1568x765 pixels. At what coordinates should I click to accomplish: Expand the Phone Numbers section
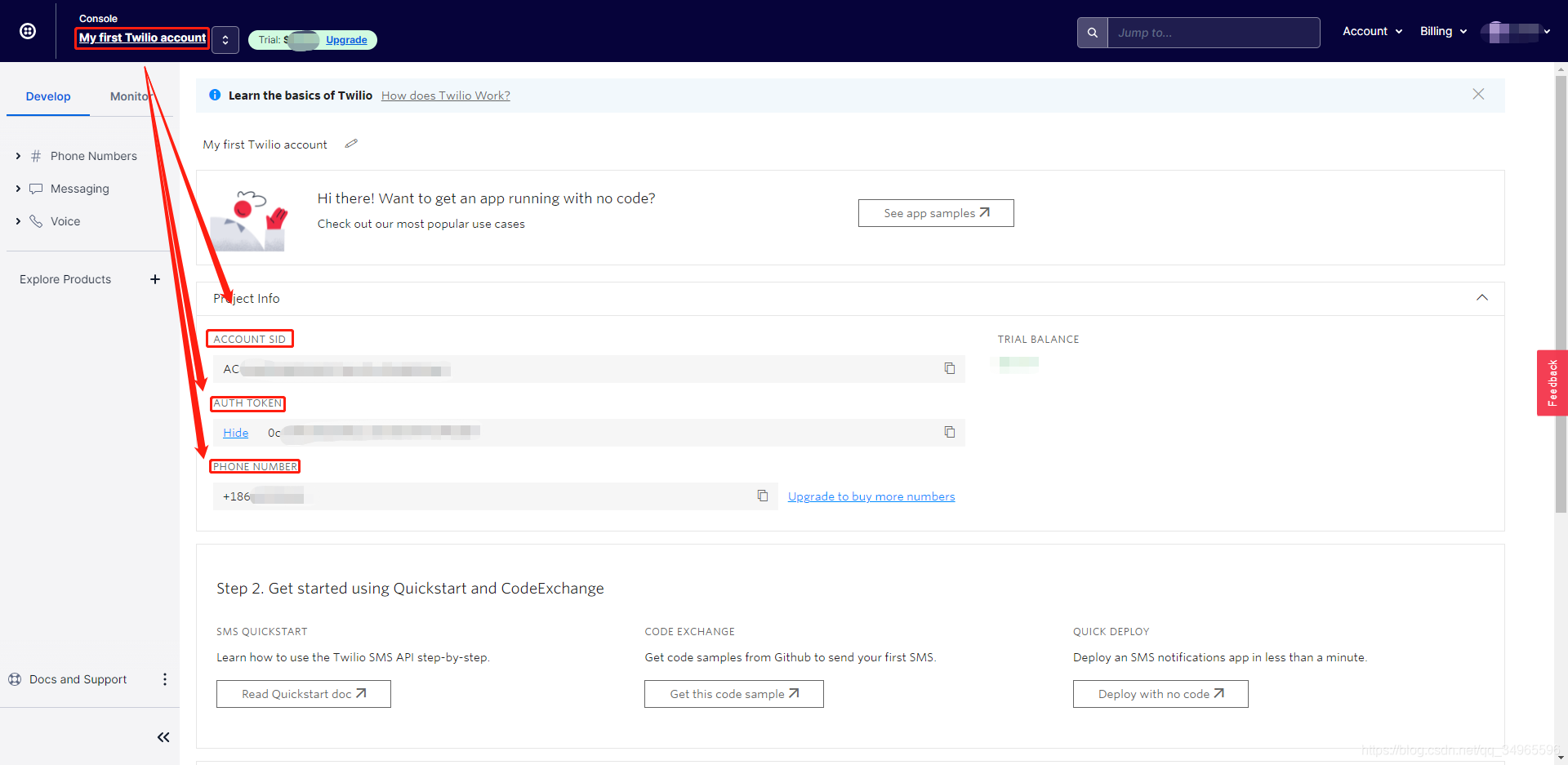[18, 156]
